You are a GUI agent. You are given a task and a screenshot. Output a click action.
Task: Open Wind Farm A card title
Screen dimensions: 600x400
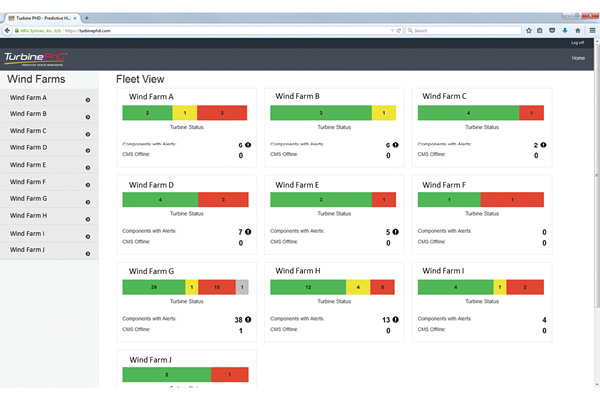point(151,96)
